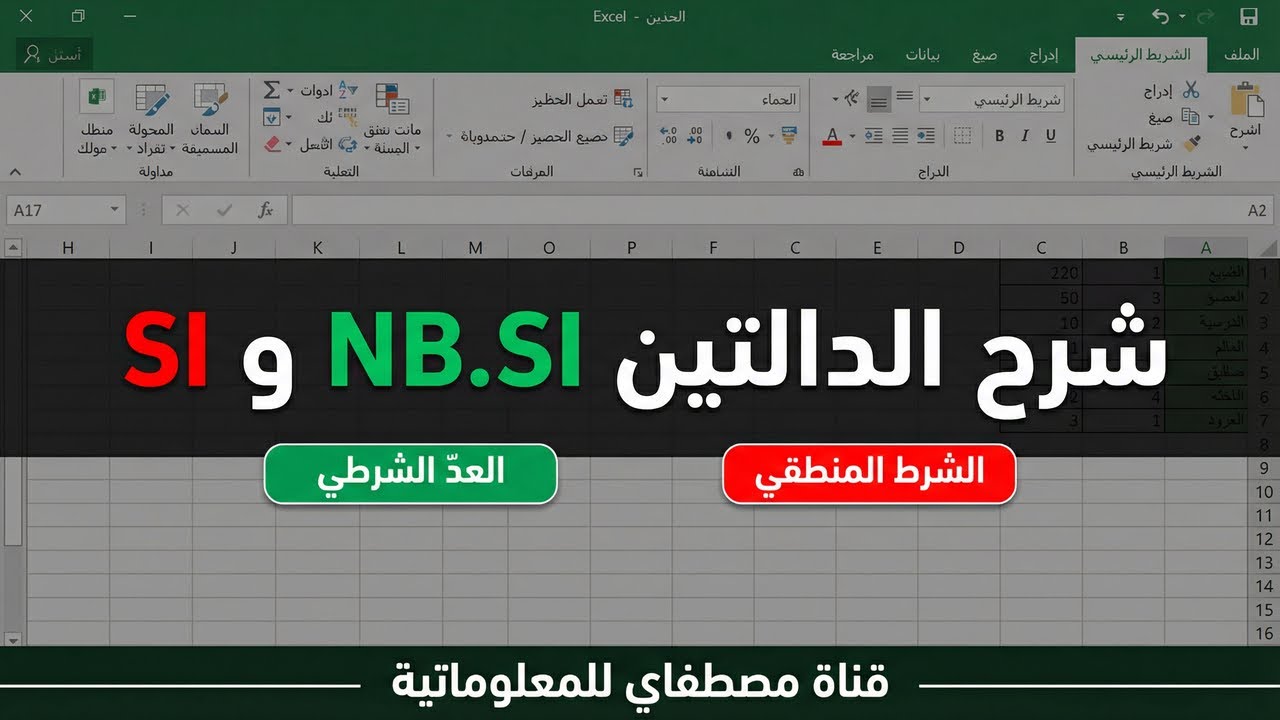Screen dimensions: 1280x720
Task: Switch to the الشريط الرئيسي ribbon tab
Action: 1140,54
